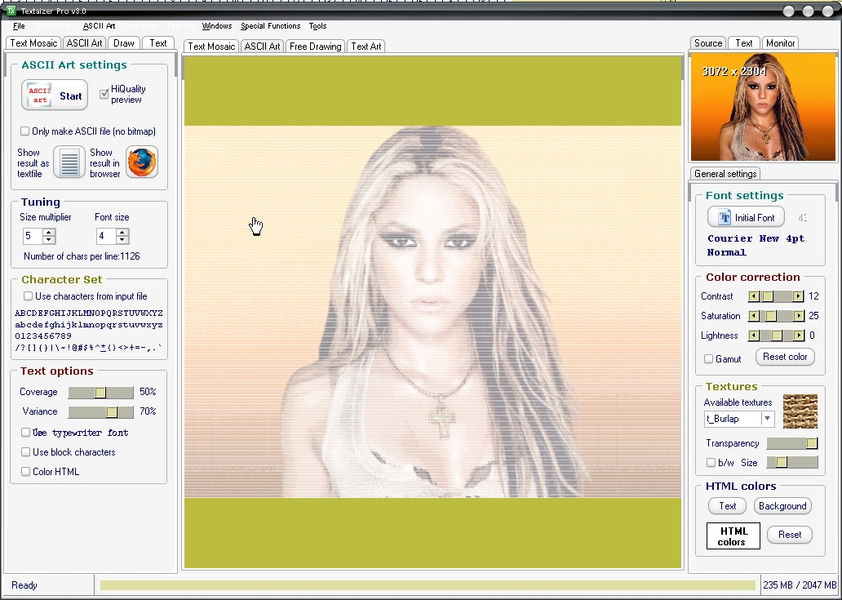Click the source image thumbnail
The image size is (842, 600).
pyautogui.click(x=762, y=107)
